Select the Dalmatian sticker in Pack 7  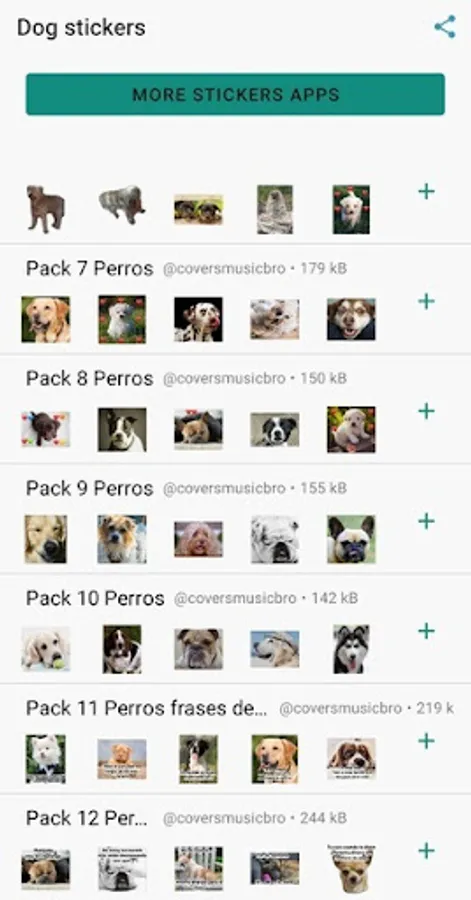pyautogui.click(x=198, y=319)
